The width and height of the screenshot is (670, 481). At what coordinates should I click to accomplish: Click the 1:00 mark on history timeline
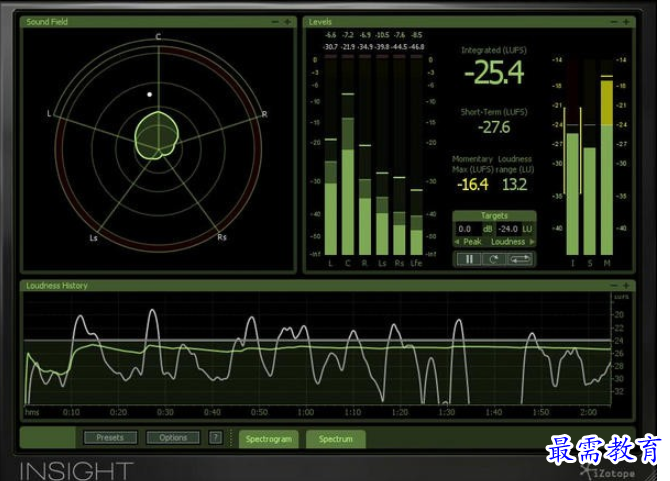point(306,412)
